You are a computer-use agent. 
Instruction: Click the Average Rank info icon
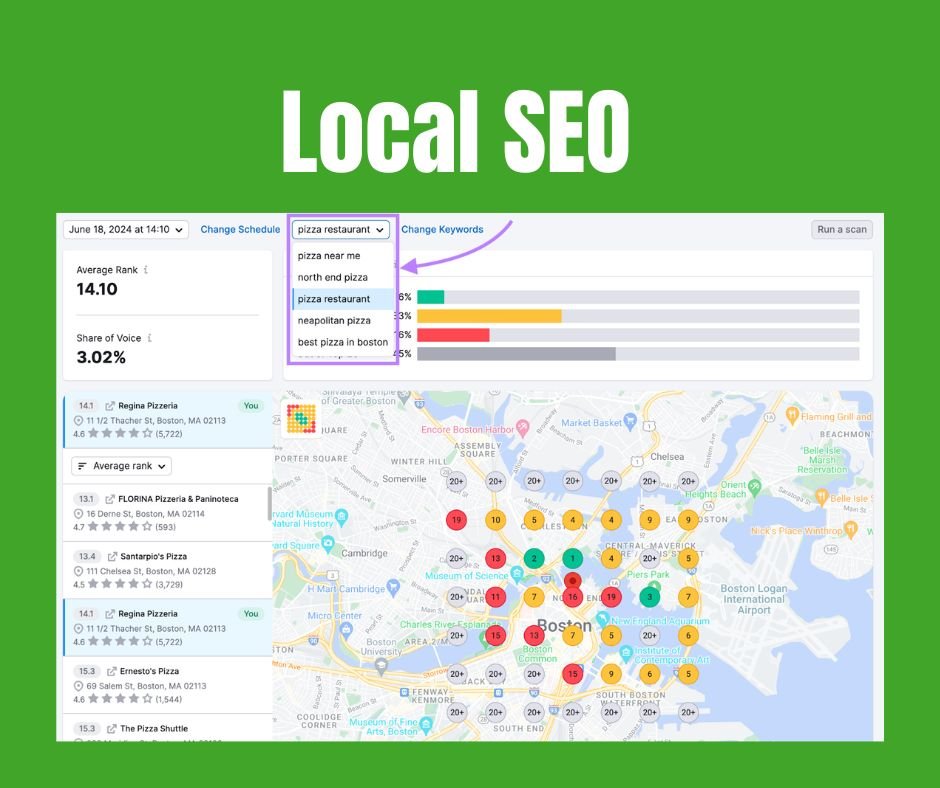[146, 270]
